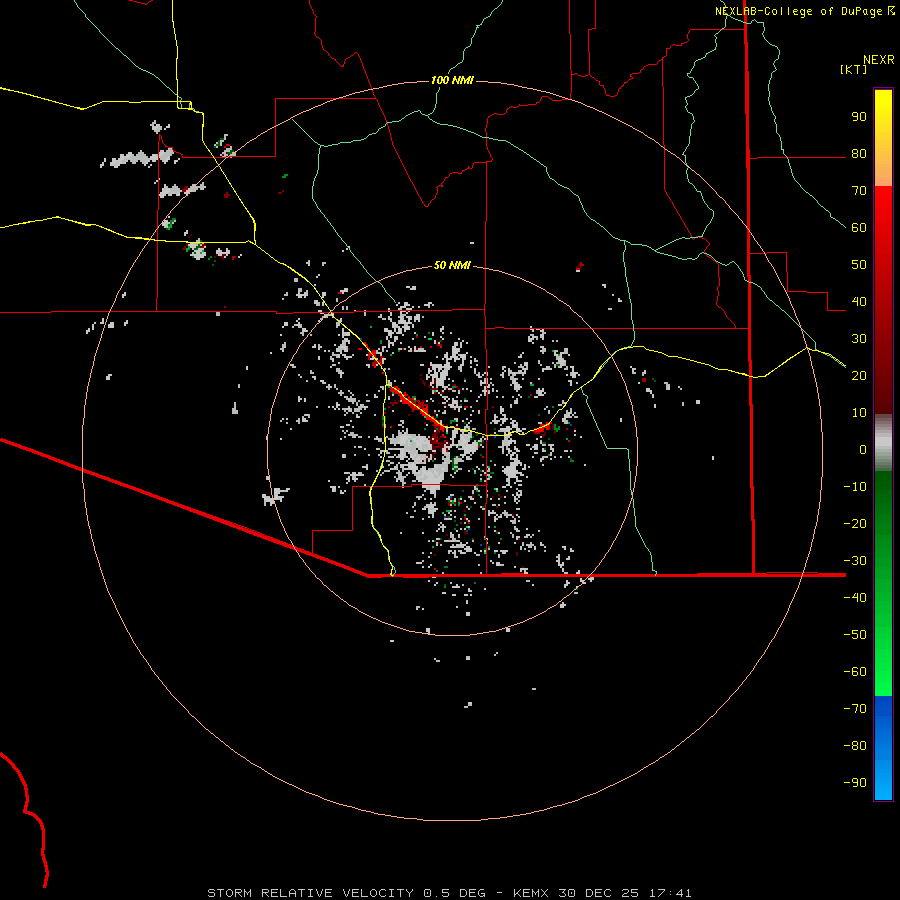Click the -50 value on the velocity scale
The height and width of the screenshot is (900, 900).
pos(855,635)
